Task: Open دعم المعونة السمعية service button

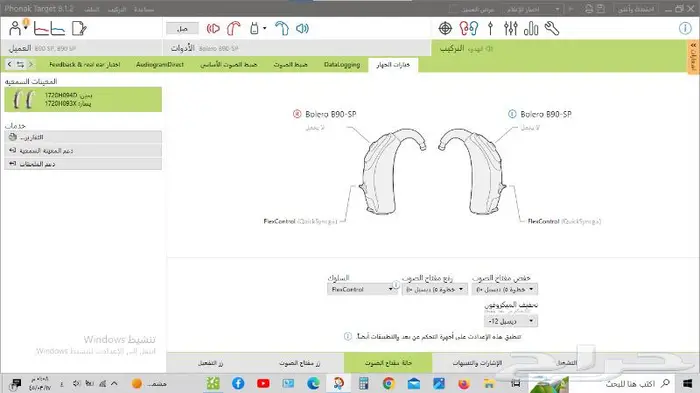Action: (83, 151)
